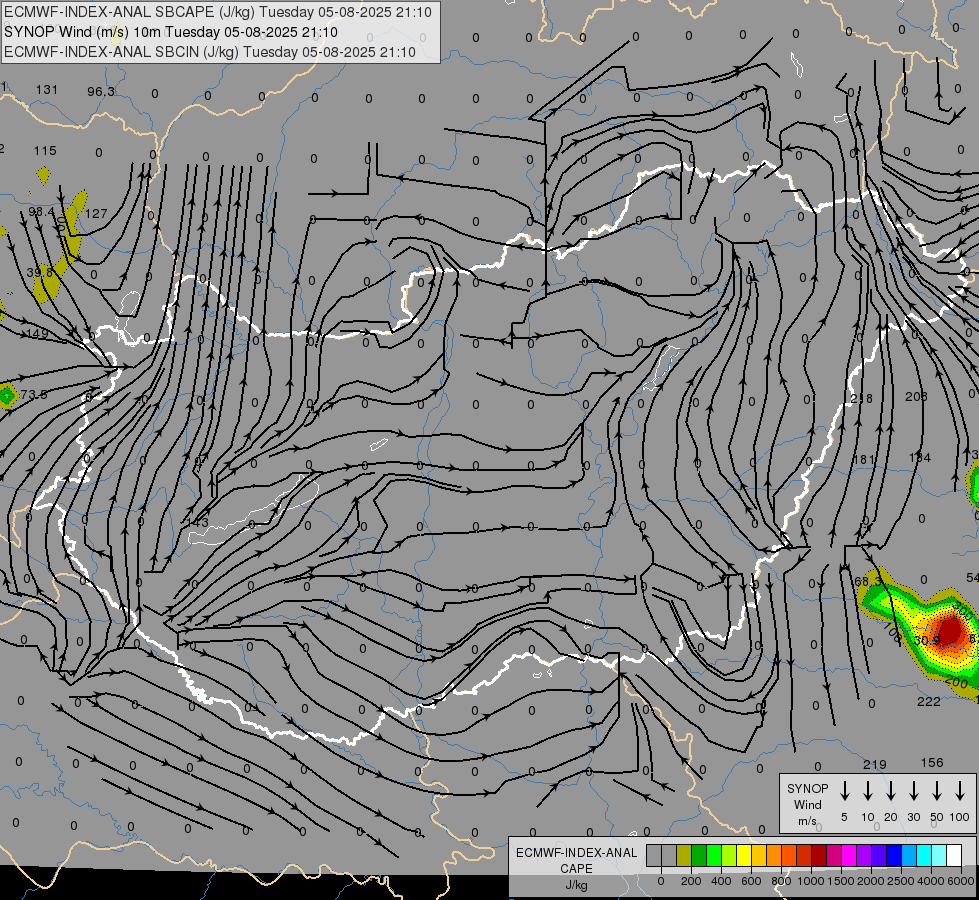
Task: Click the map value 149
Action: (x=37, y=334)
